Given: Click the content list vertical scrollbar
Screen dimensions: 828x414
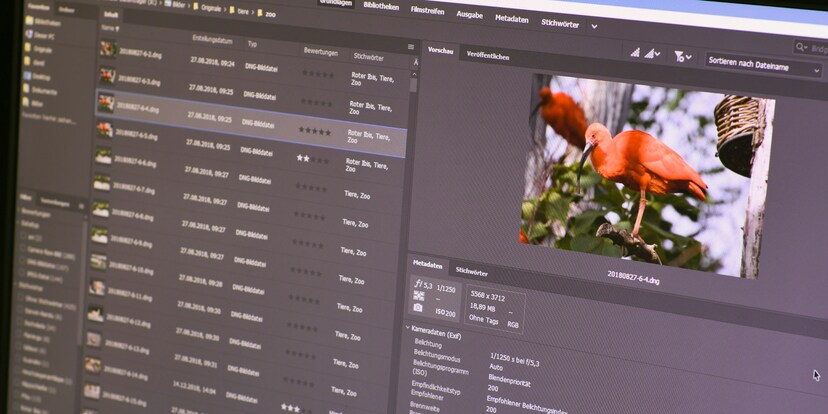Looking at the screenshot, I should [x=413, y=85].
